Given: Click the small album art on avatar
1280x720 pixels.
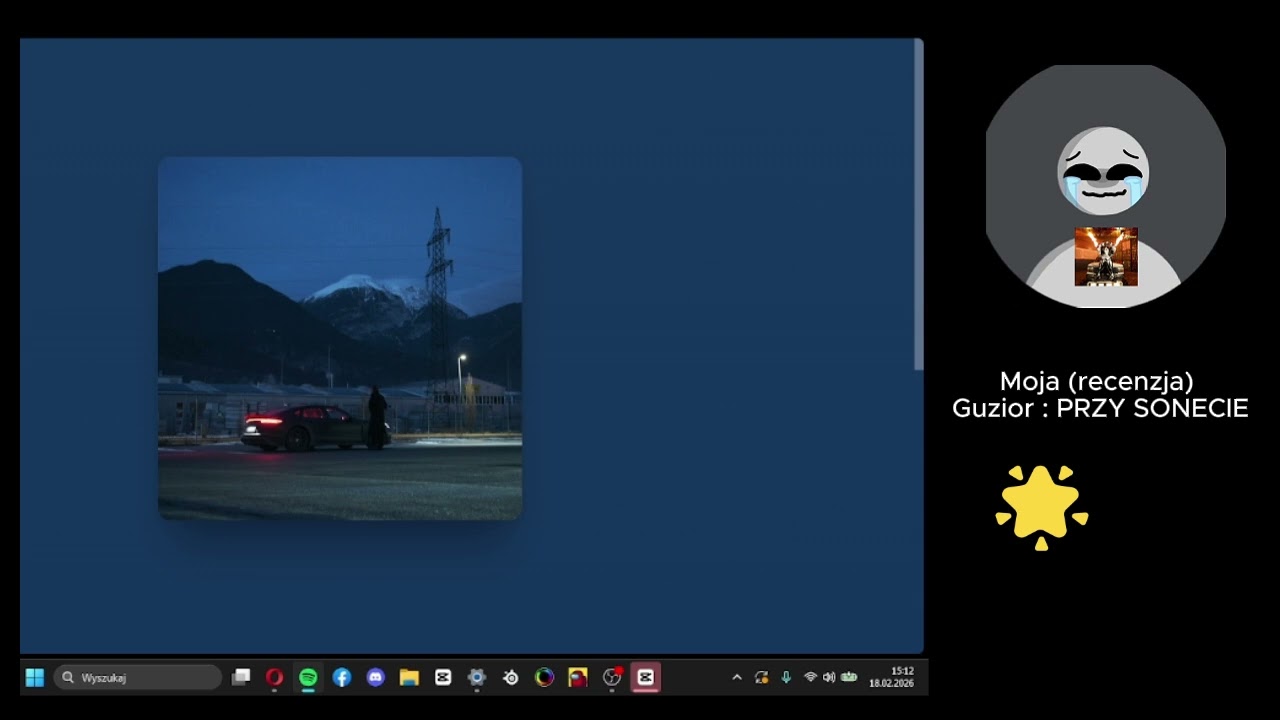Looking at the screenshot, I should click(x=1106, y=257).
